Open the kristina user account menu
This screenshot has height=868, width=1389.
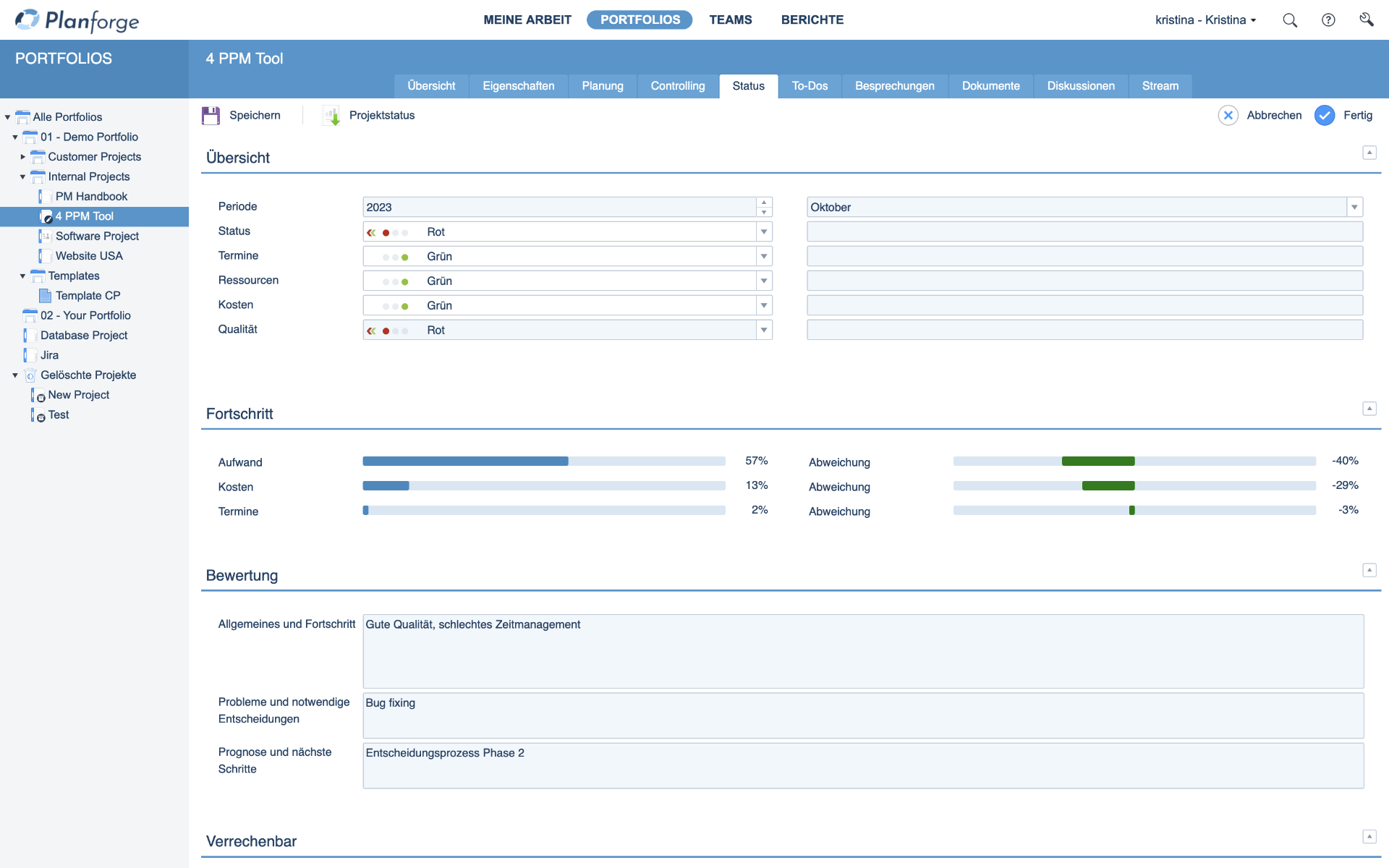pos(1205,20)
